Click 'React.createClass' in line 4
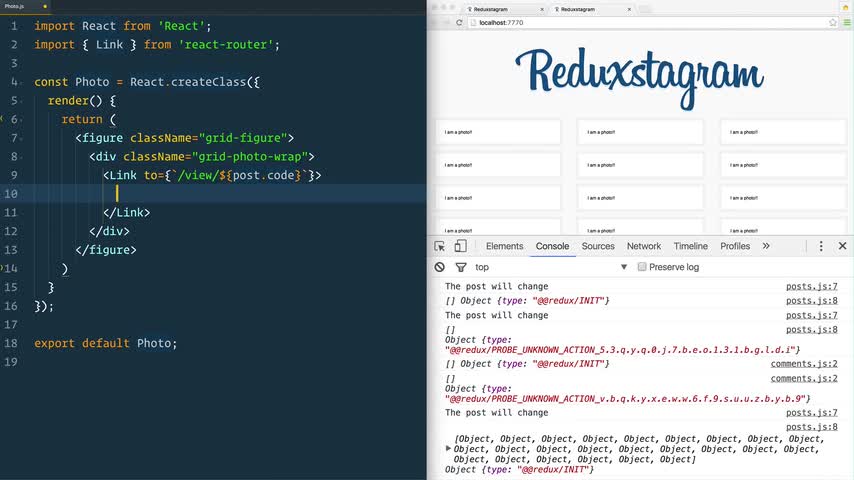The image size is (854, 480). (x=188, y=82)
